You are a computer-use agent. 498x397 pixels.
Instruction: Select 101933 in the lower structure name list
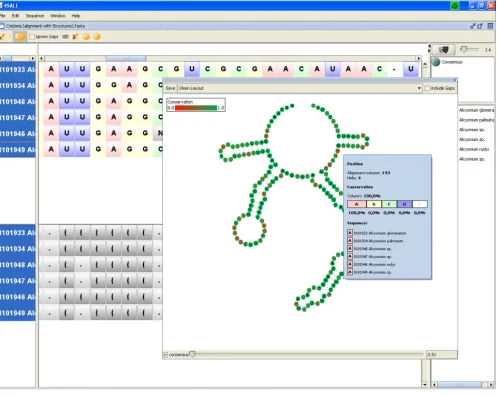click(18, 233)
